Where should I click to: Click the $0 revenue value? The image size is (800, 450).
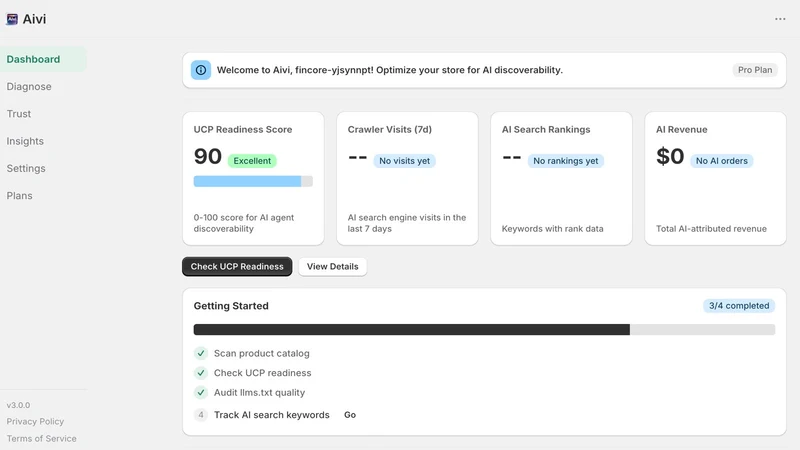pyautogui.click(x=670, y=157)
